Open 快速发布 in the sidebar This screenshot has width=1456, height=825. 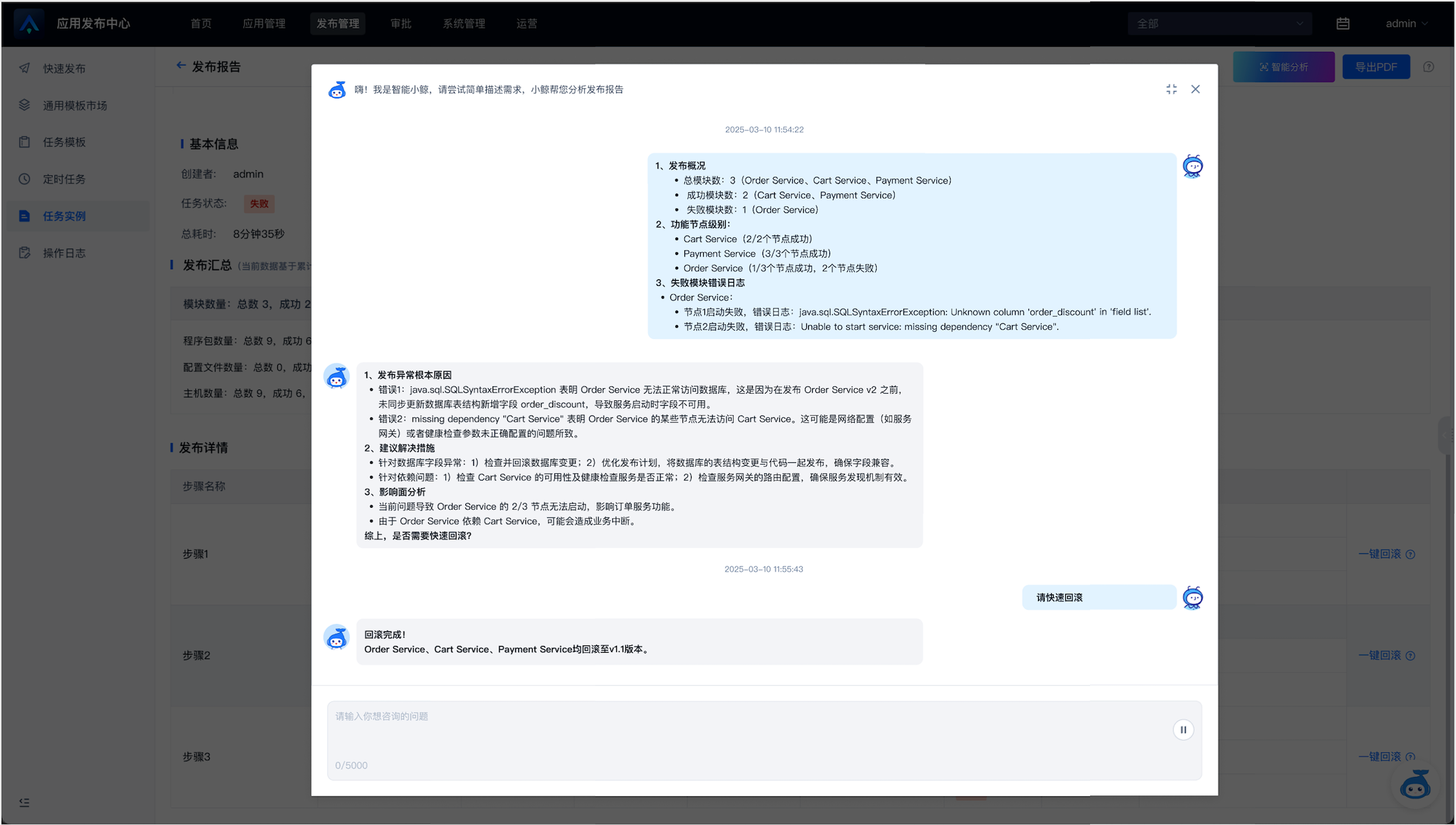64,69
